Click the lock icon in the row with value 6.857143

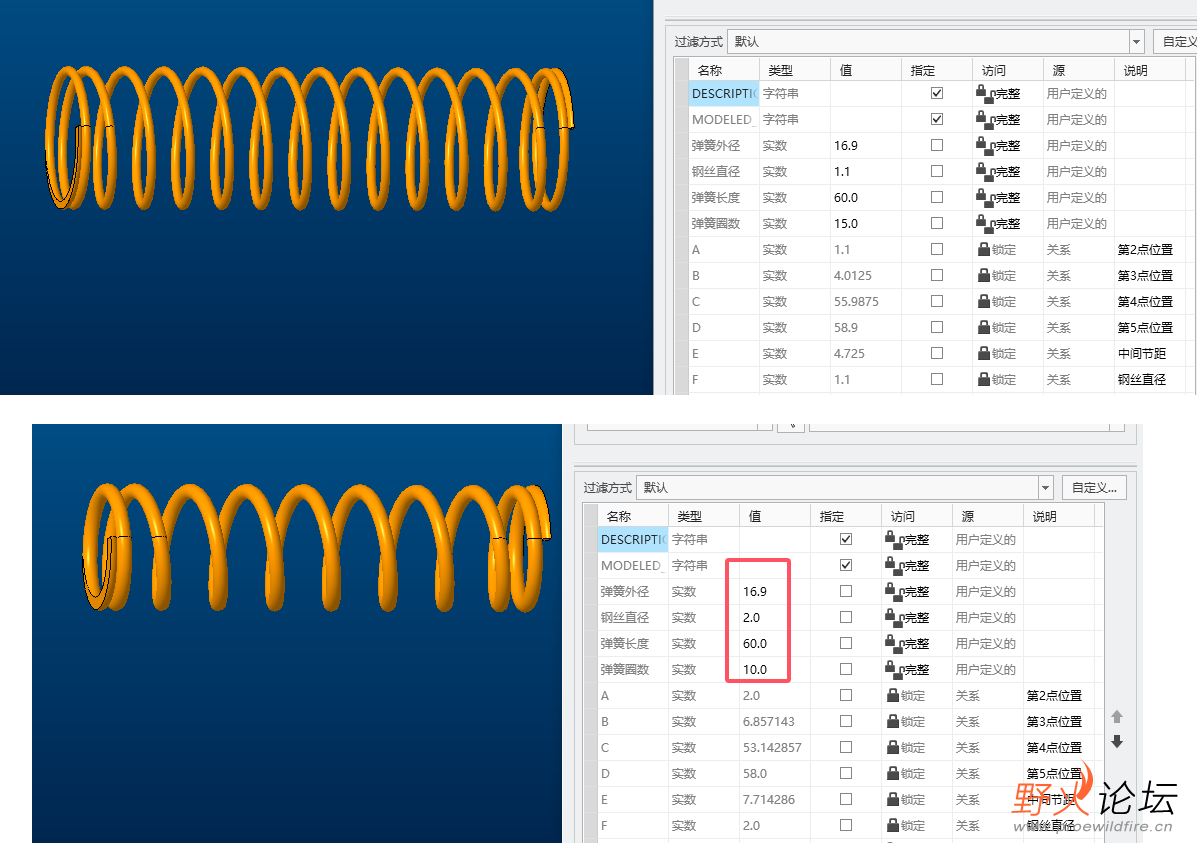pyautogui.click(x=893, y=721)
